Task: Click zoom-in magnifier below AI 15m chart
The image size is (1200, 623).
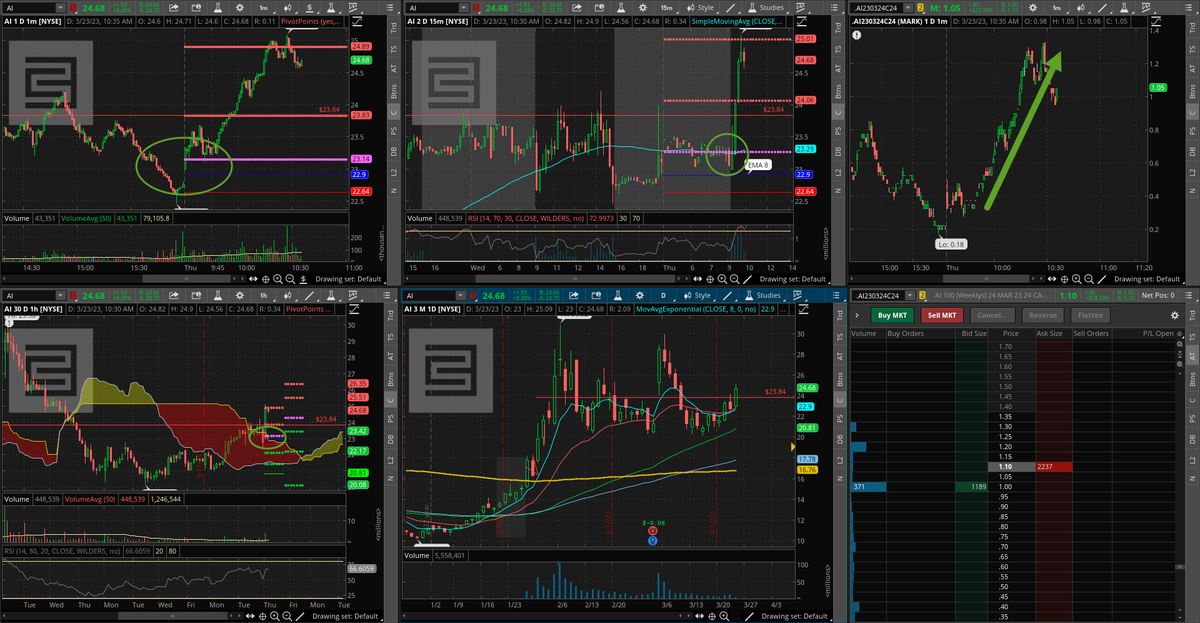Action: [x=722, y=279]
